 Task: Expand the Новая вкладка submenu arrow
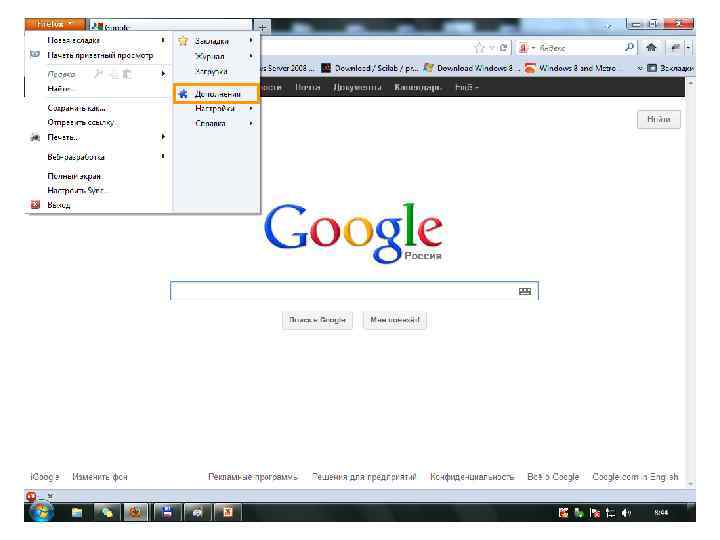[163, 40]
